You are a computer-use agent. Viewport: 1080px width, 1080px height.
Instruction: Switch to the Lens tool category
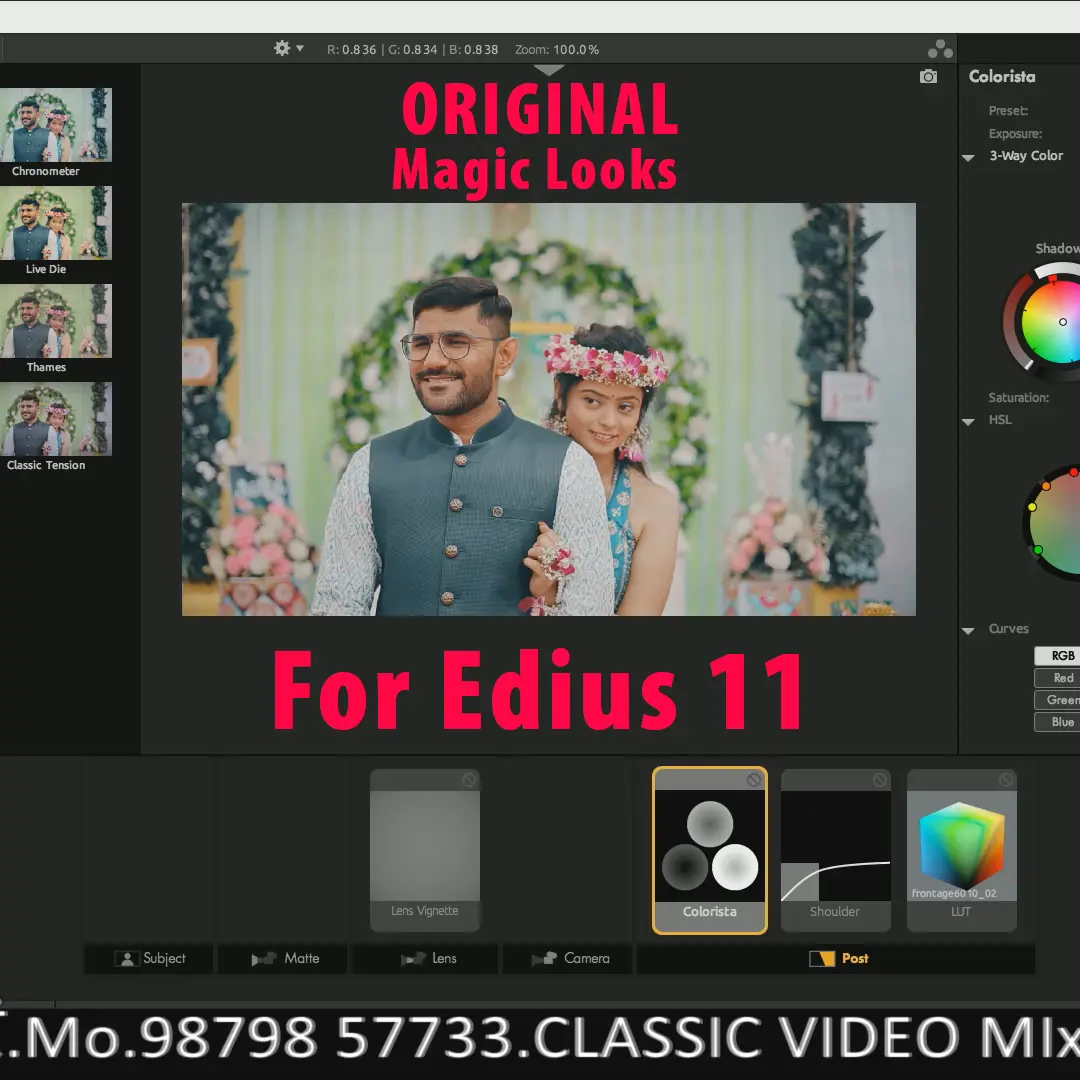tap(426, 959)
